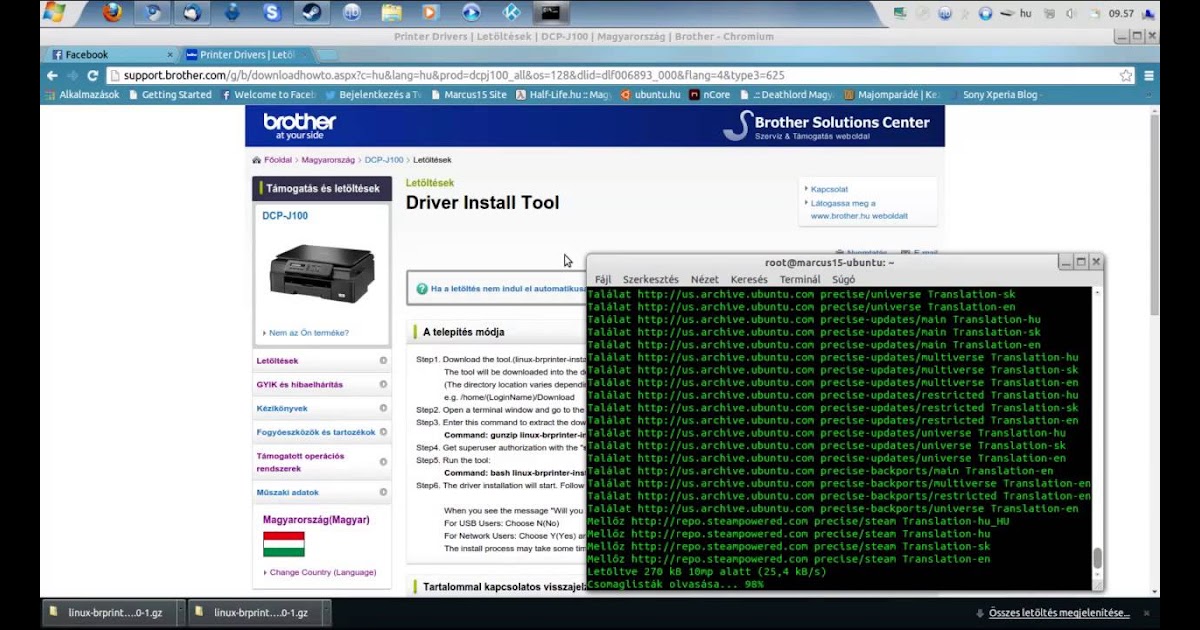Open the Chromium hamburger menu
This screenshot has height=630, width=1200.
pyautogui.click(x=1149, y=75)
